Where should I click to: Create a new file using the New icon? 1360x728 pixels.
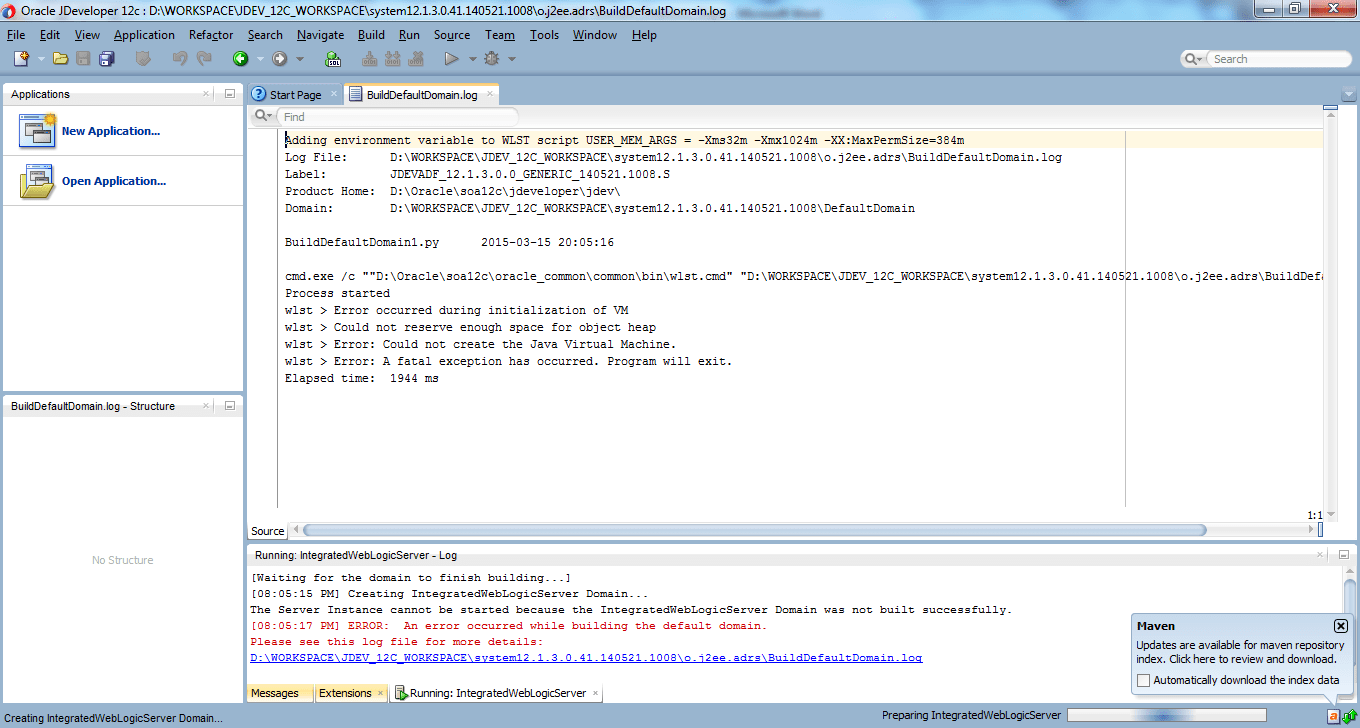(x=20, y=58)
